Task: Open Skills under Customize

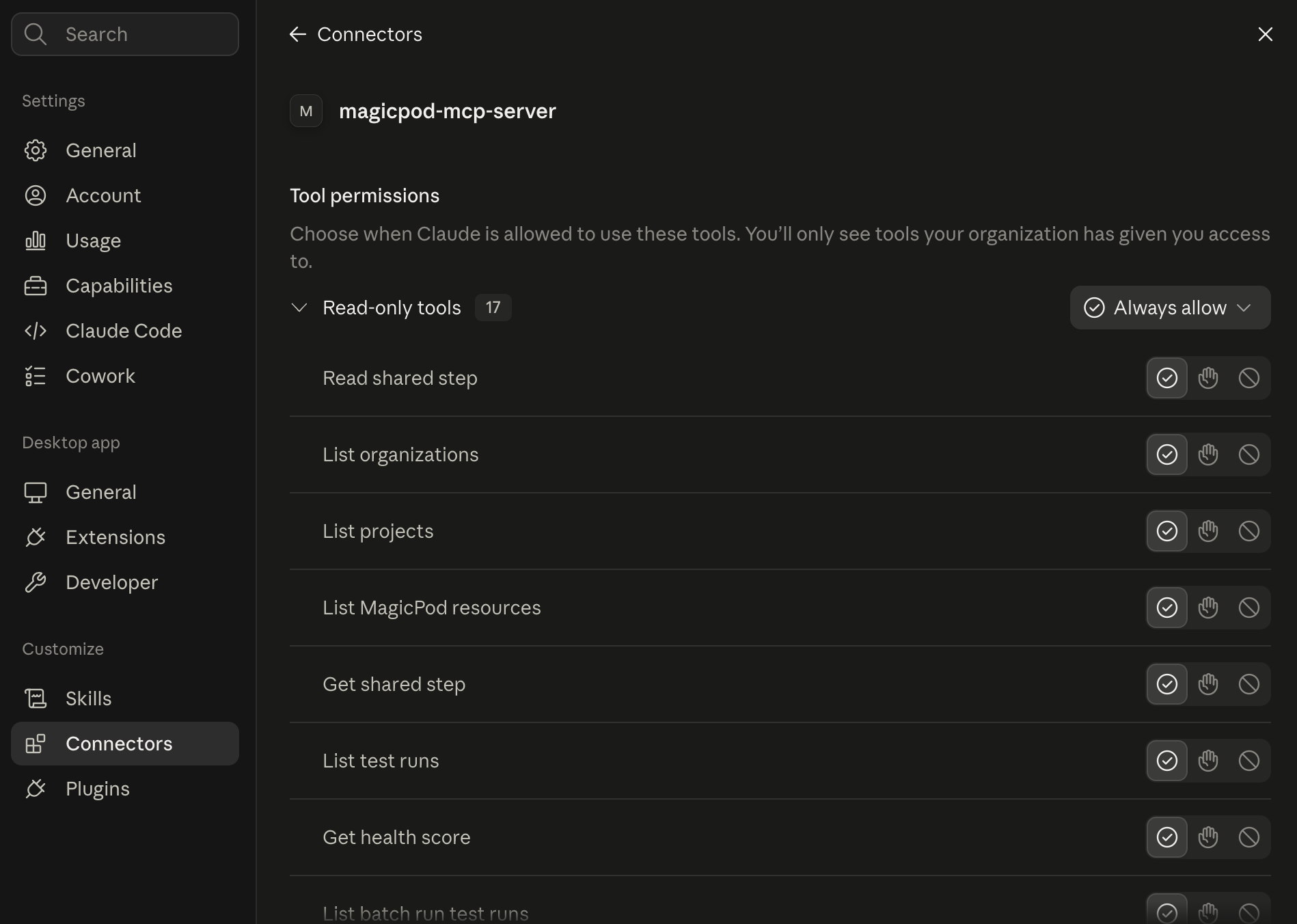Action: coord(125,698)
